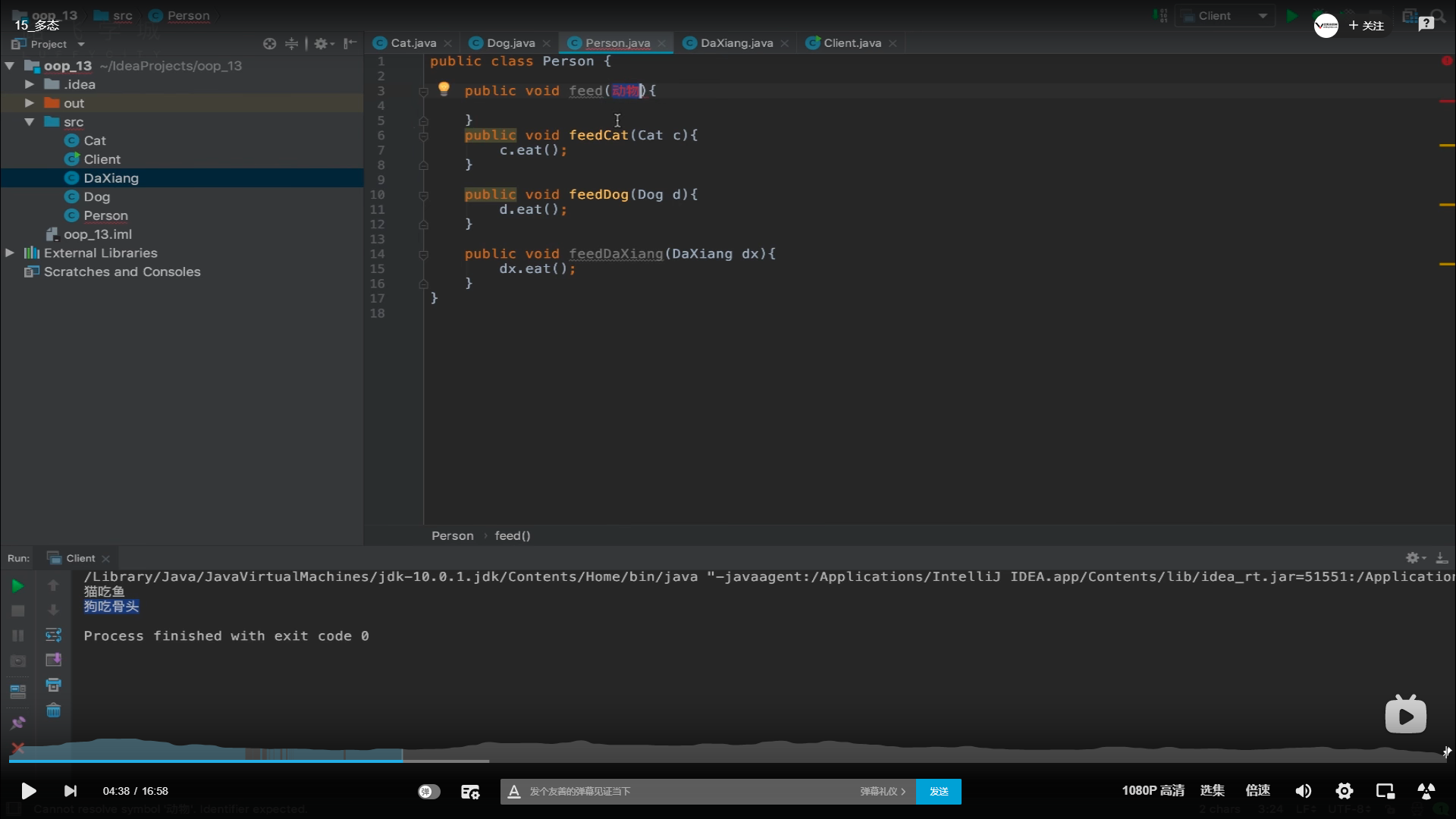This screenshot has height=819, width=1456.
Task: Play the next video with skip icon
Action: click(x=70, y=791)
